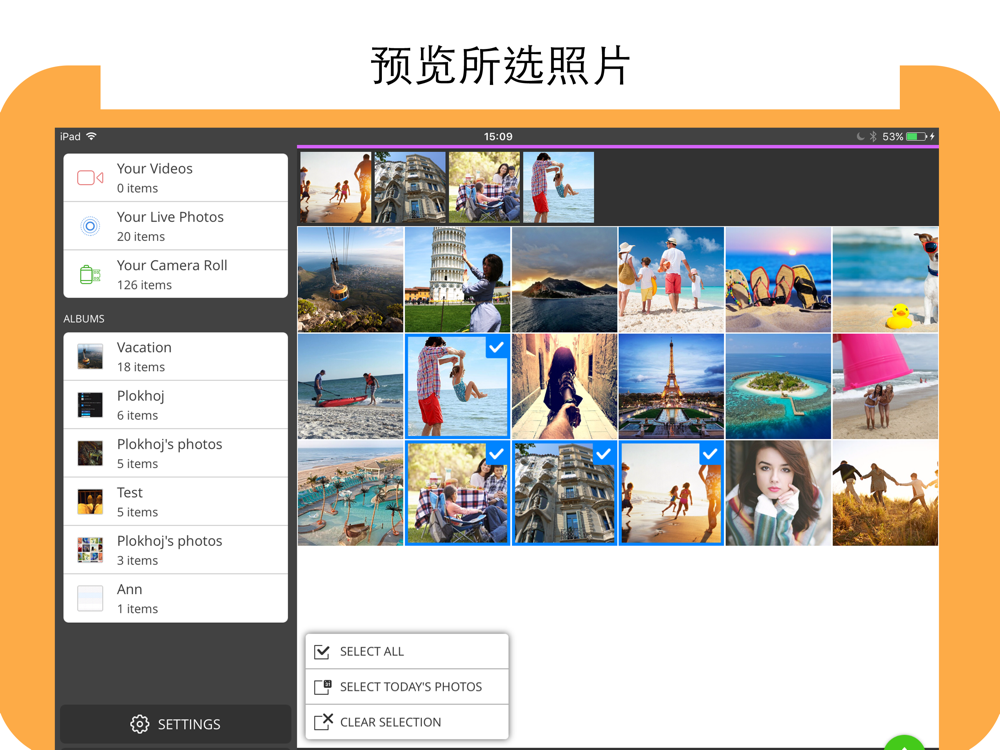This screenshot has height=750, width=1000.
Task: Click the ALBUMS section header
Action: coord(84,319)
